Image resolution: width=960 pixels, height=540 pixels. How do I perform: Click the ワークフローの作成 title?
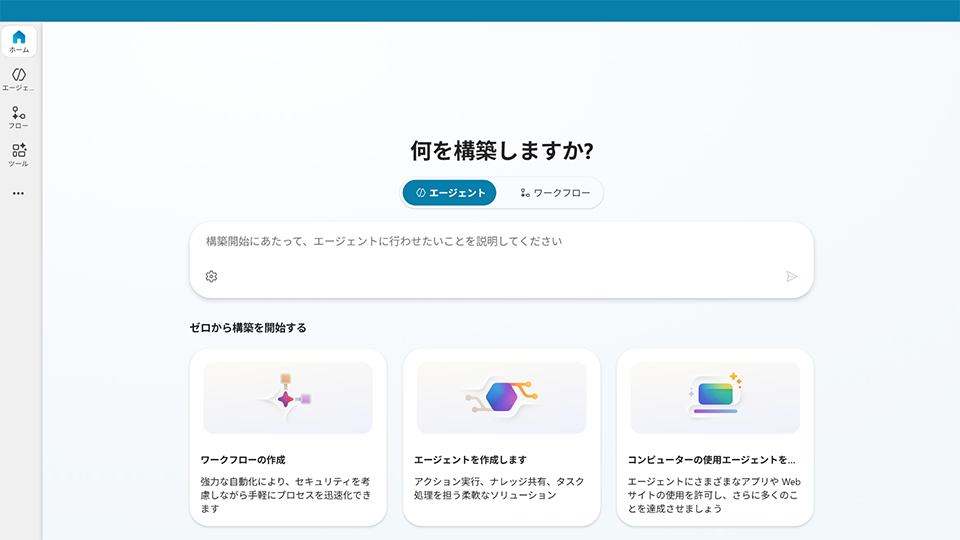click(243, 460)
